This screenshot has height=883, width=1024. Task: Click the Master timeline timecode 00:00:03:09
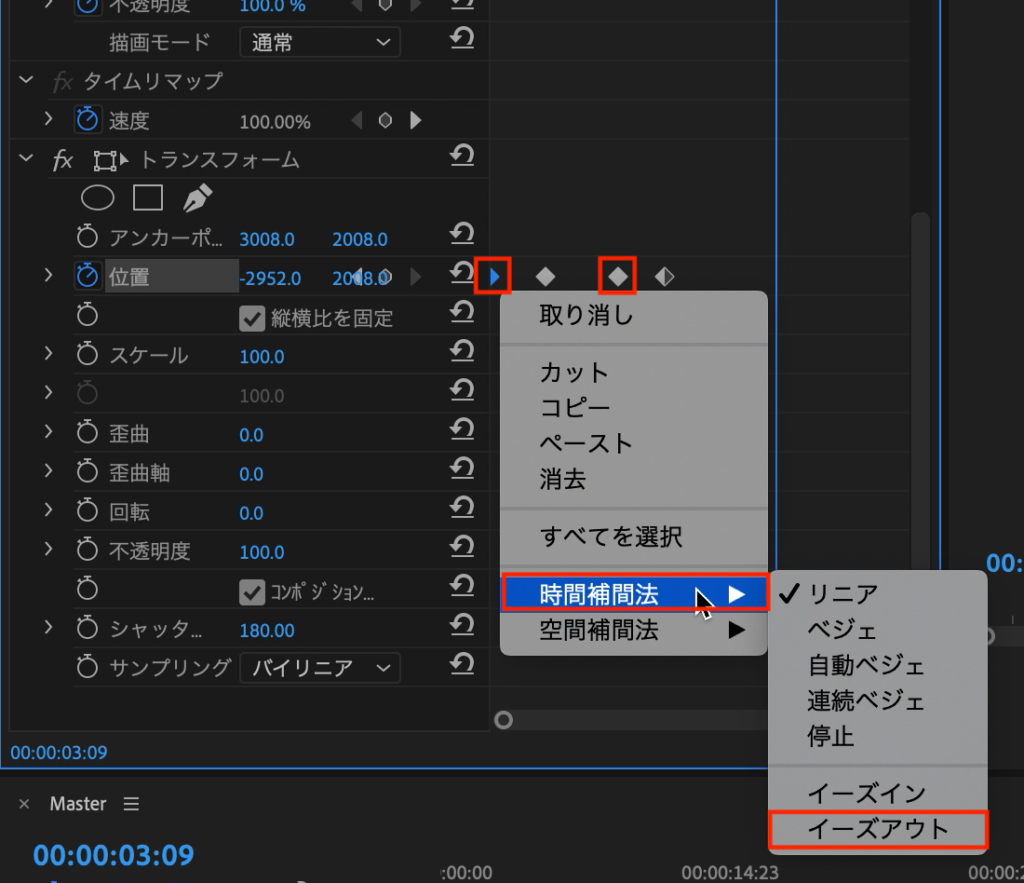click(x=114, y=855)
